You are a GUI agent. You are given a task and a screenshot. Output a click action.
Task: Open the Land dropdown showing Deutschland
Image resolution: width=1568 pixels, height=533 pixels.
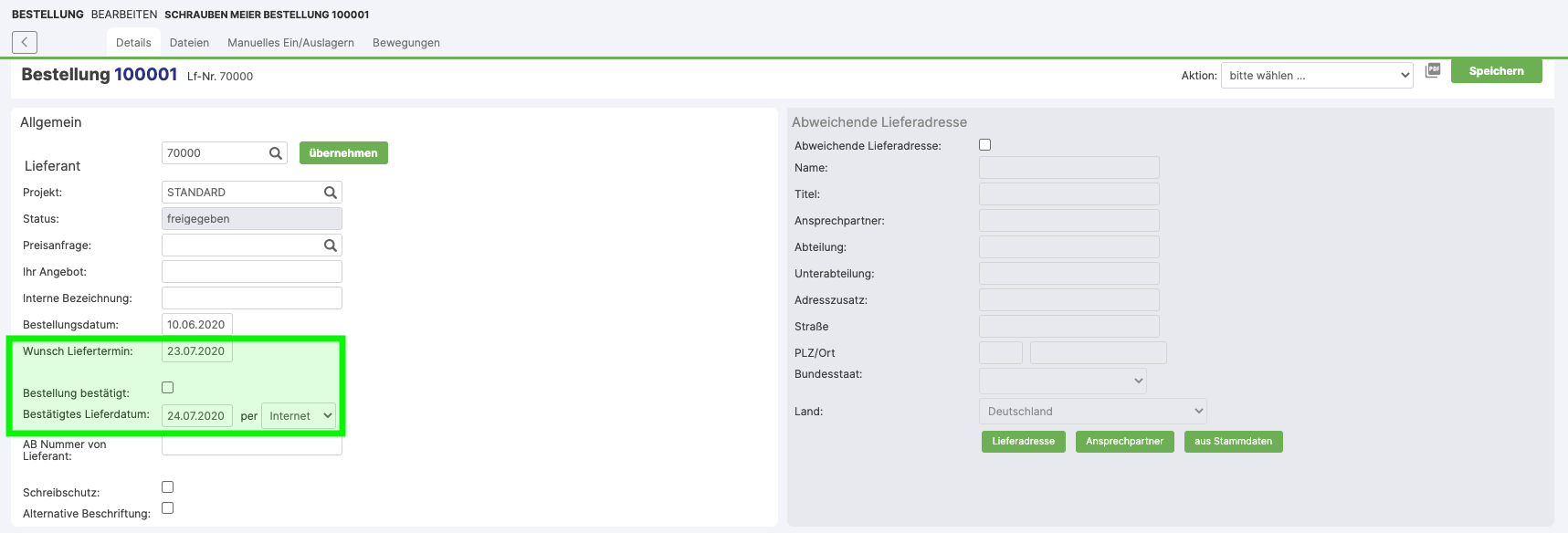1092,412
